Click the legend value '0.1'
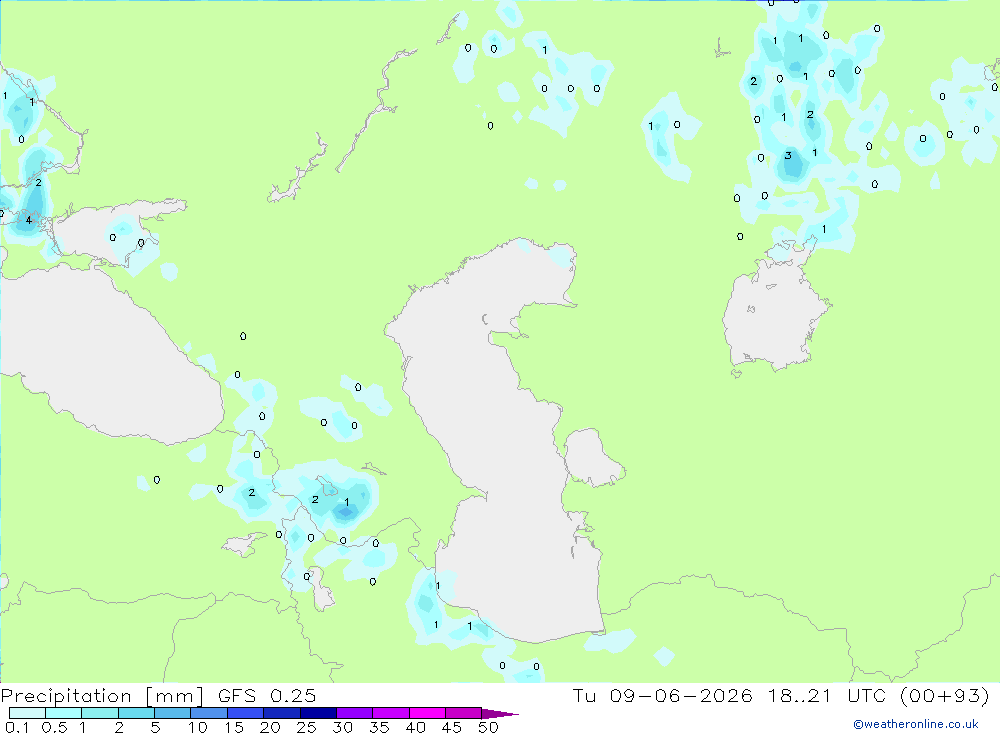 tap(17, 727)
